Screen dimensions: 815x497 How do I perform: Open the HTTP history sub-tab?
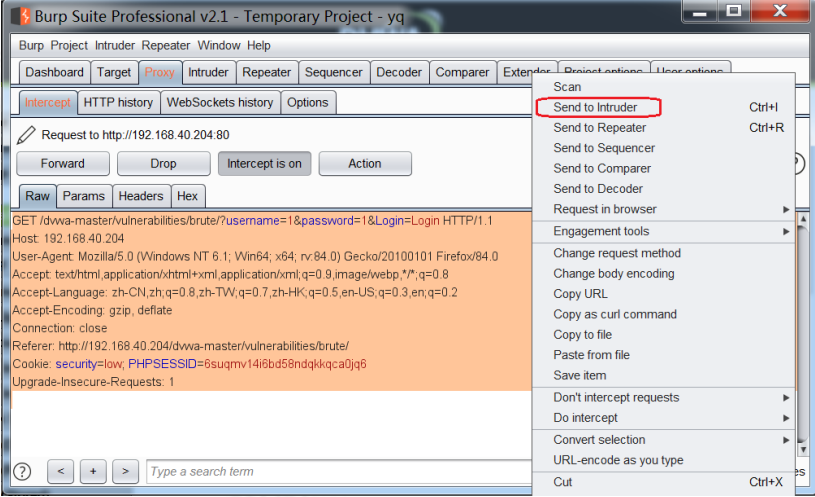[119, 102]
